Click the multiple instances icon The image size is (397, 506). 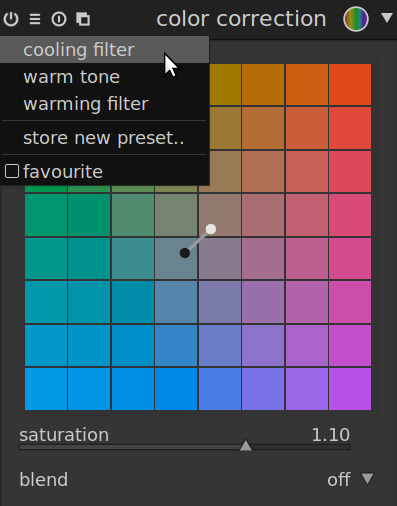coord(83,19)
